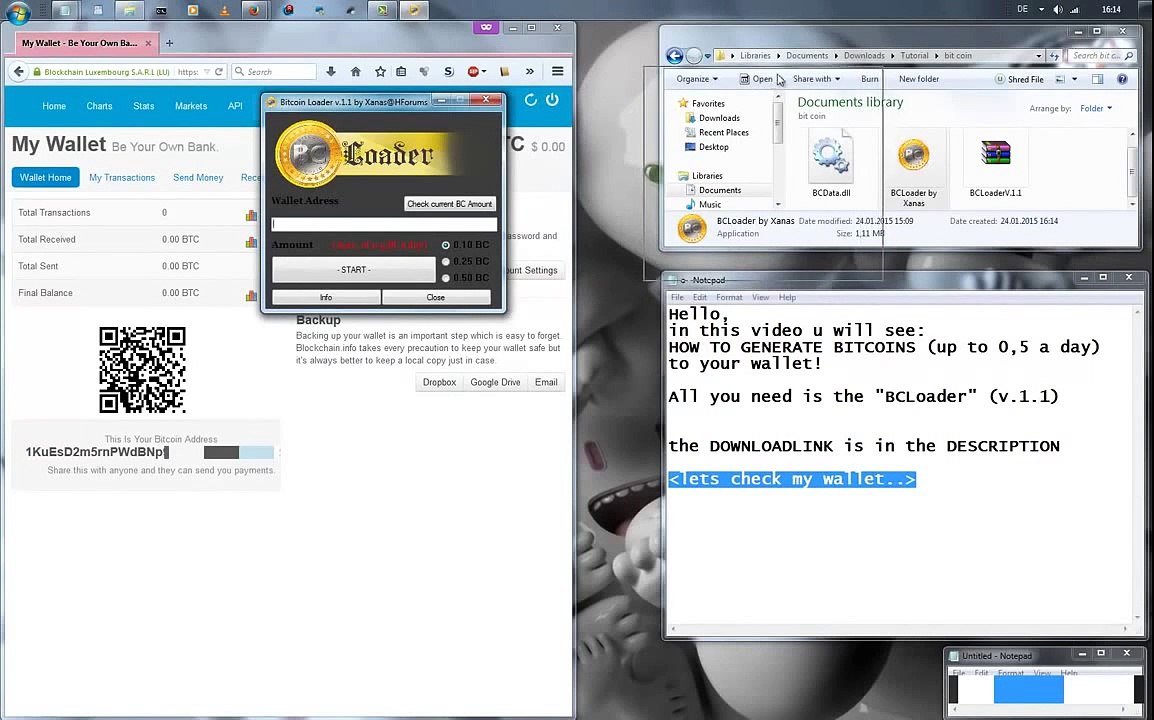Viewport: 1154px width, 720px height.
Task: Open the language DE tray dropdown arrow
Action: [1041, 10]
